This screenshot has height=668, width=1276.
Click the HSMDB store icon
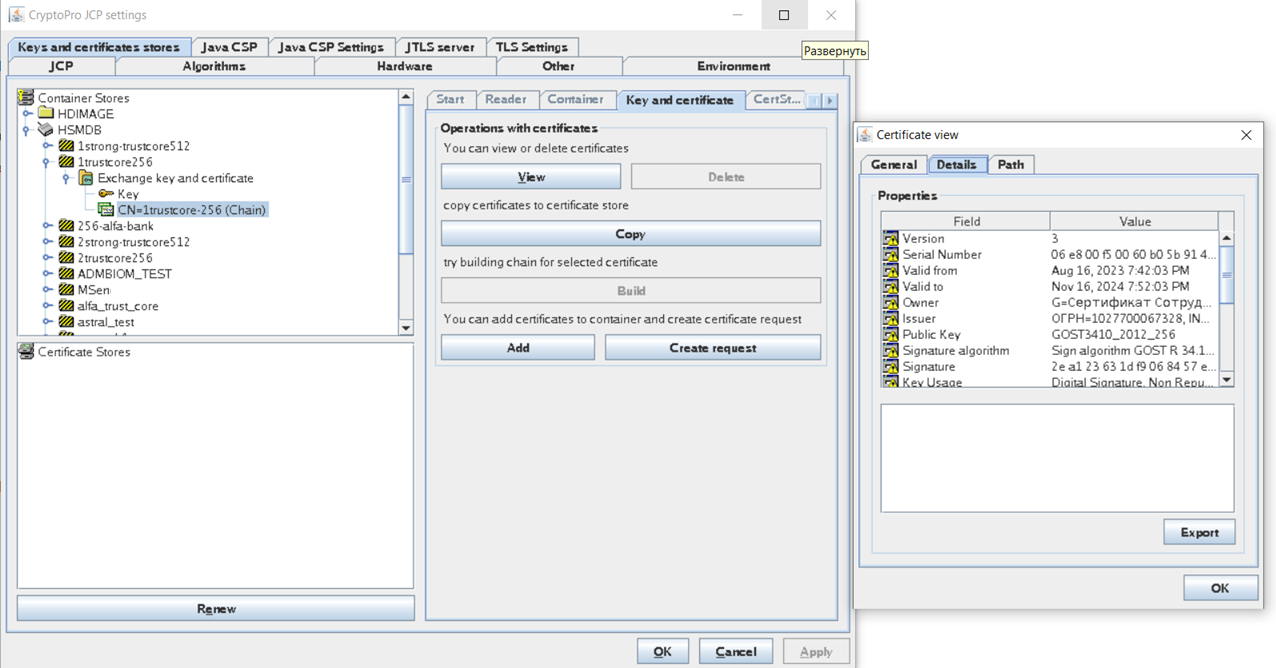(44, 130)
